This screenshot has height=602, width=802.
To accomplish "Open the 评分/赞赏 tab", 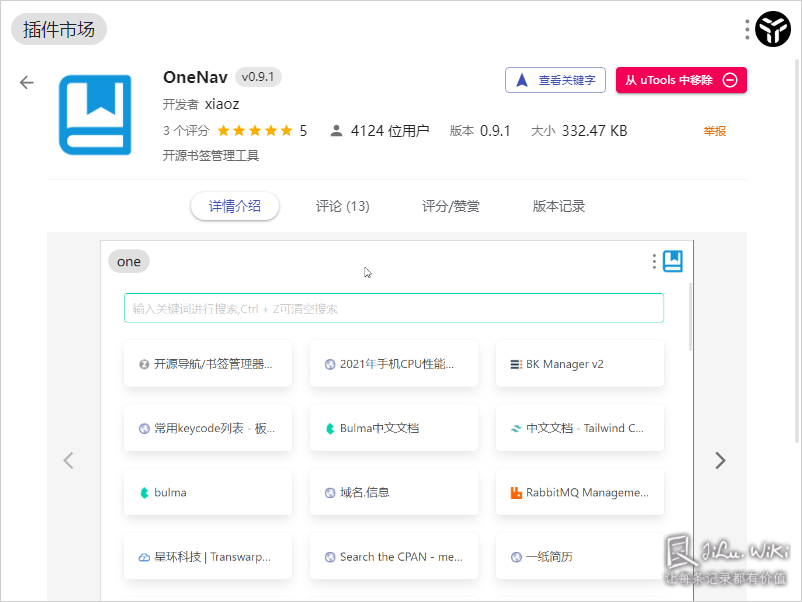I will [x=451, y=206].
